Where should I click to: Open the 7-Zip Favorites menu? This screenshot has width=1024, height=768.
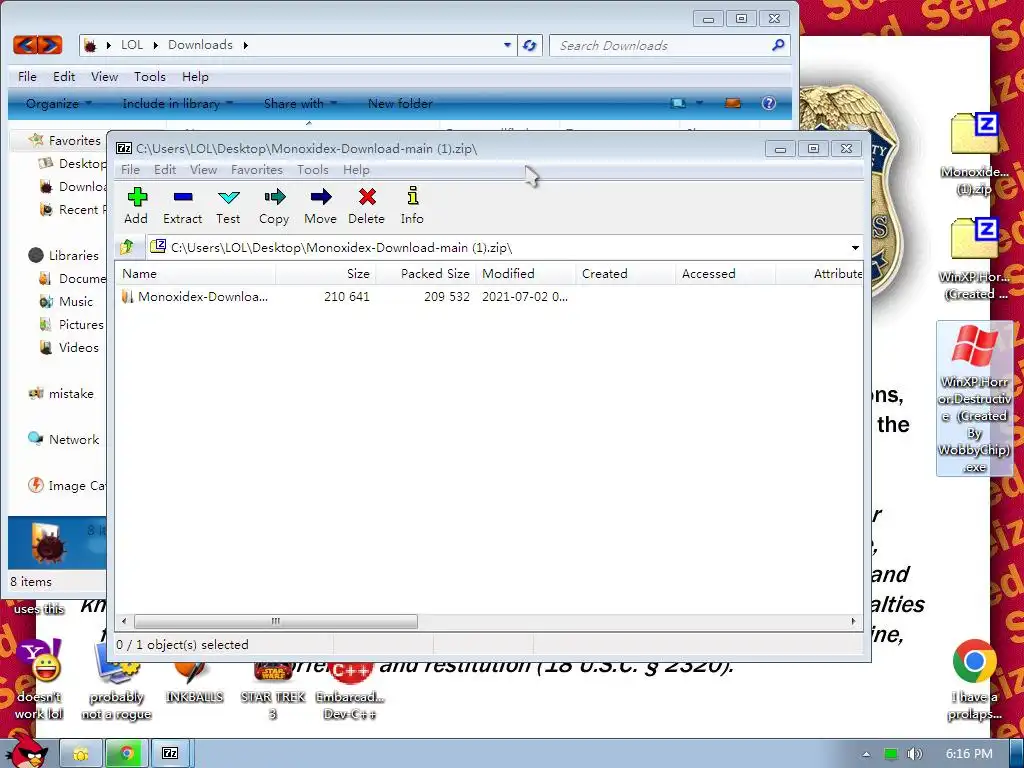257,170
